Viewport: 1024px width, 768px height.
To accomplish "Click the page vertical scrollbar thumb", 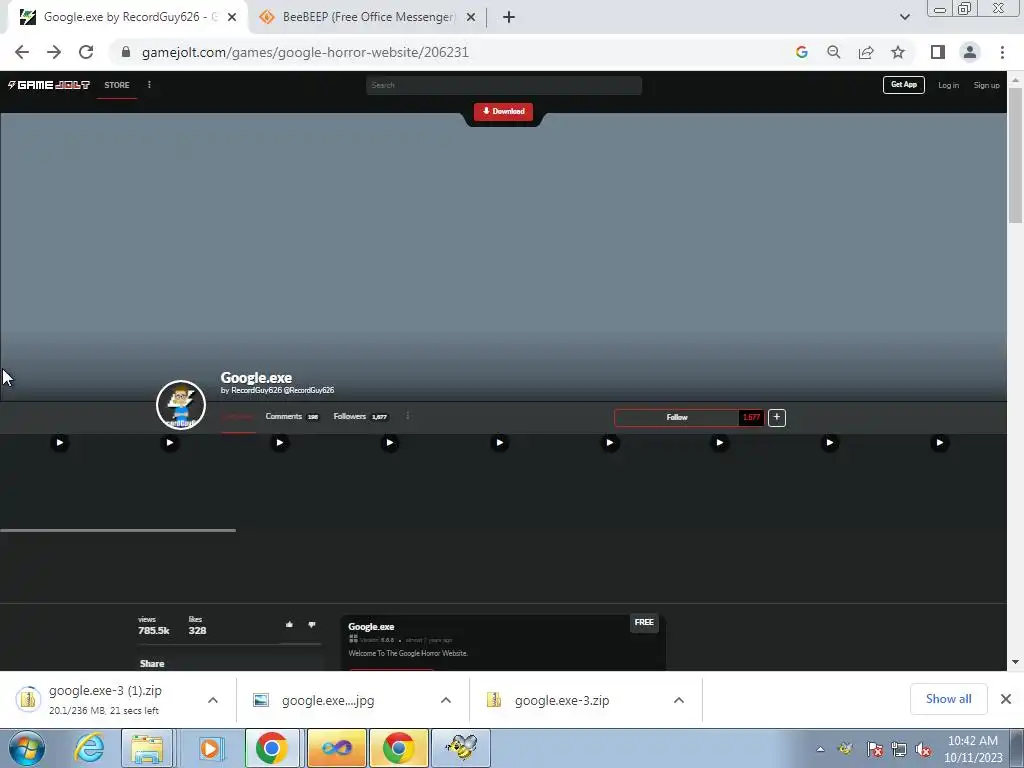I will pos(1015,156).
